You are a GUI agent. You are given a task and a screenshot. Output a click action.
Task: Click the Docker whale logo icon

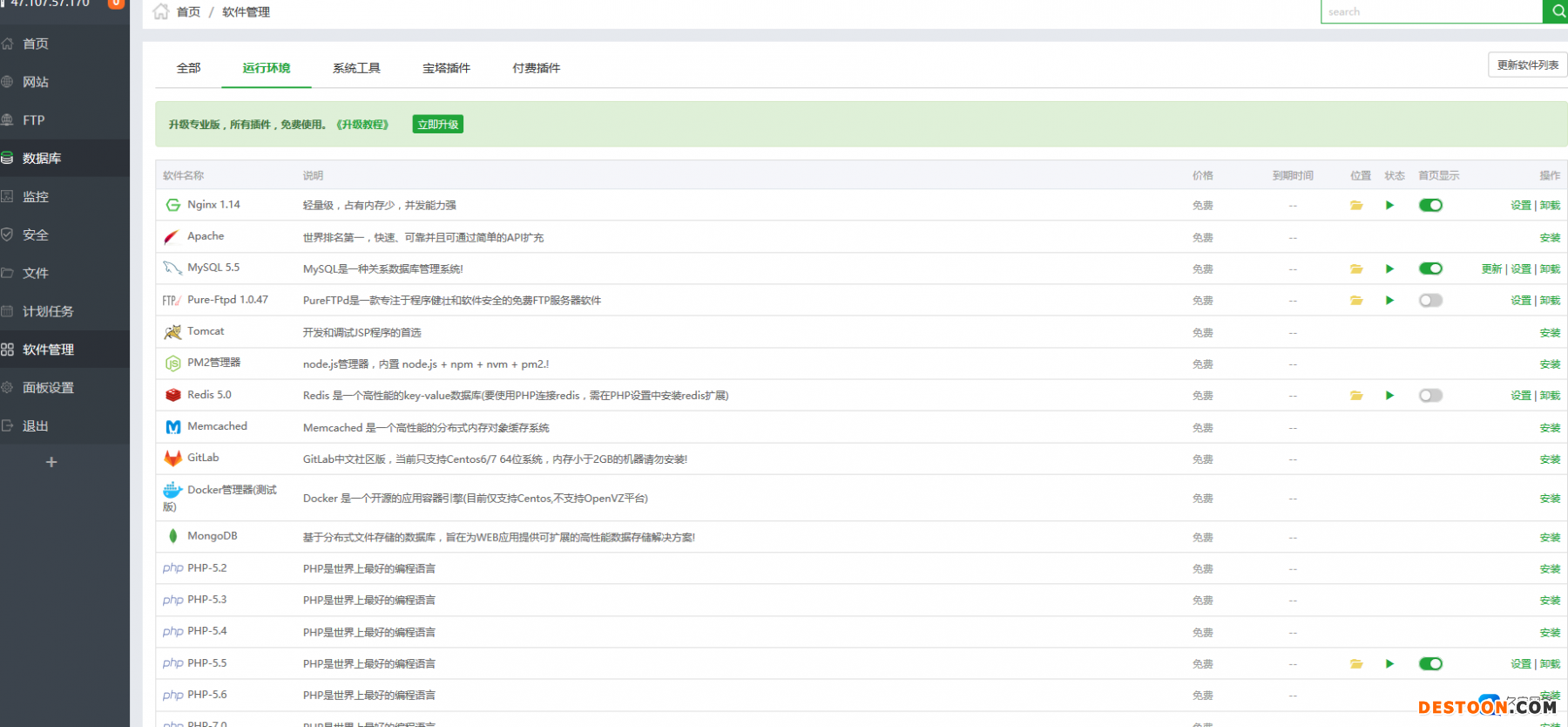pyautogui.click(x=172, y=490)
